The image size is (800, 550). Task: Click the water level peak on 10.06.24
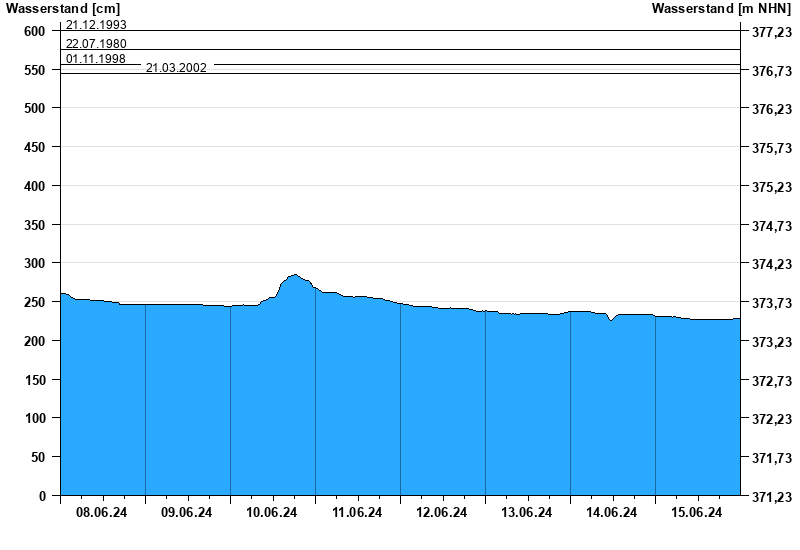click(294, 275)
